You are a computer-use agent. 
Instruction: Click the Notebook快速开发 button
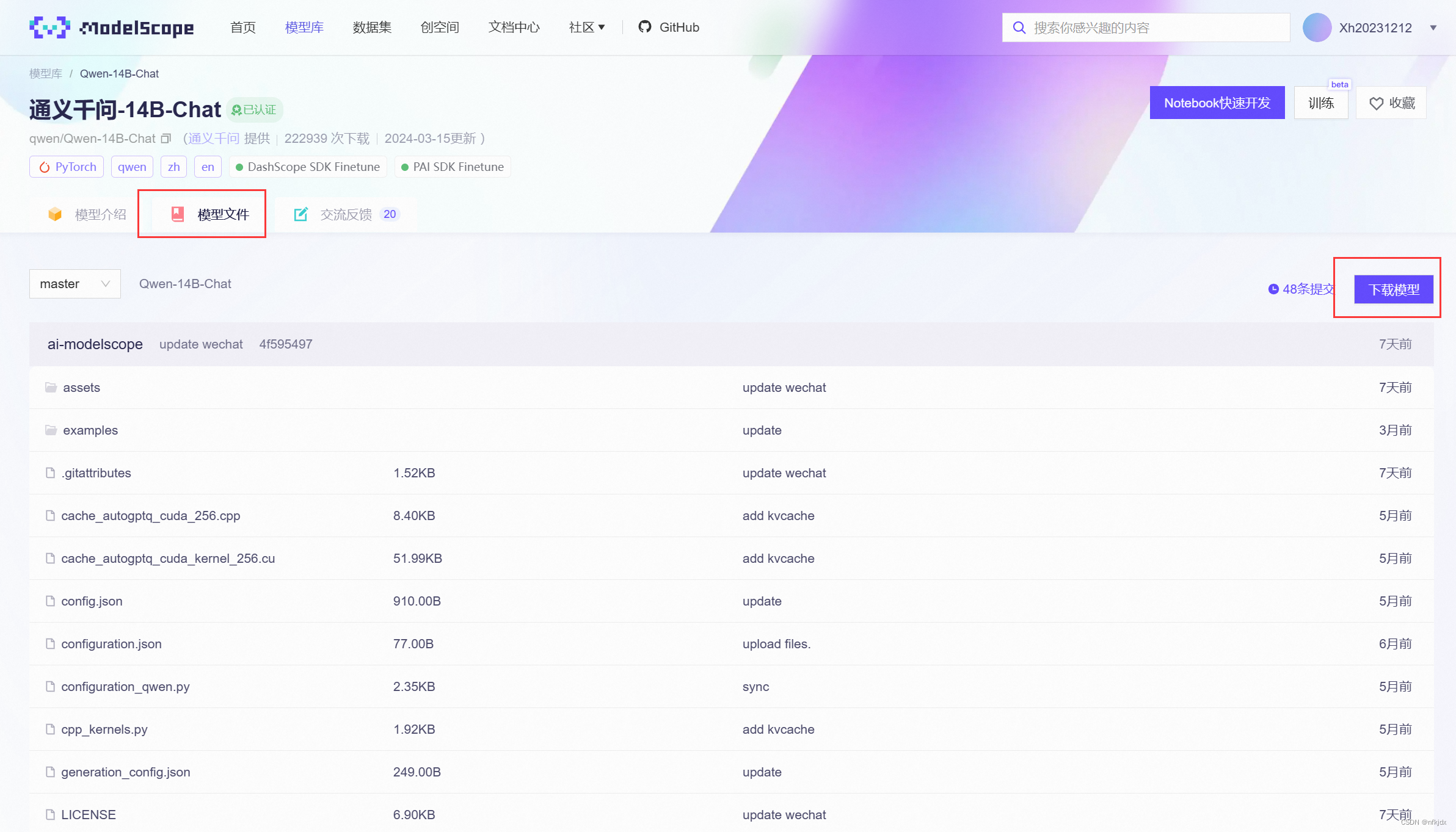1217,103
